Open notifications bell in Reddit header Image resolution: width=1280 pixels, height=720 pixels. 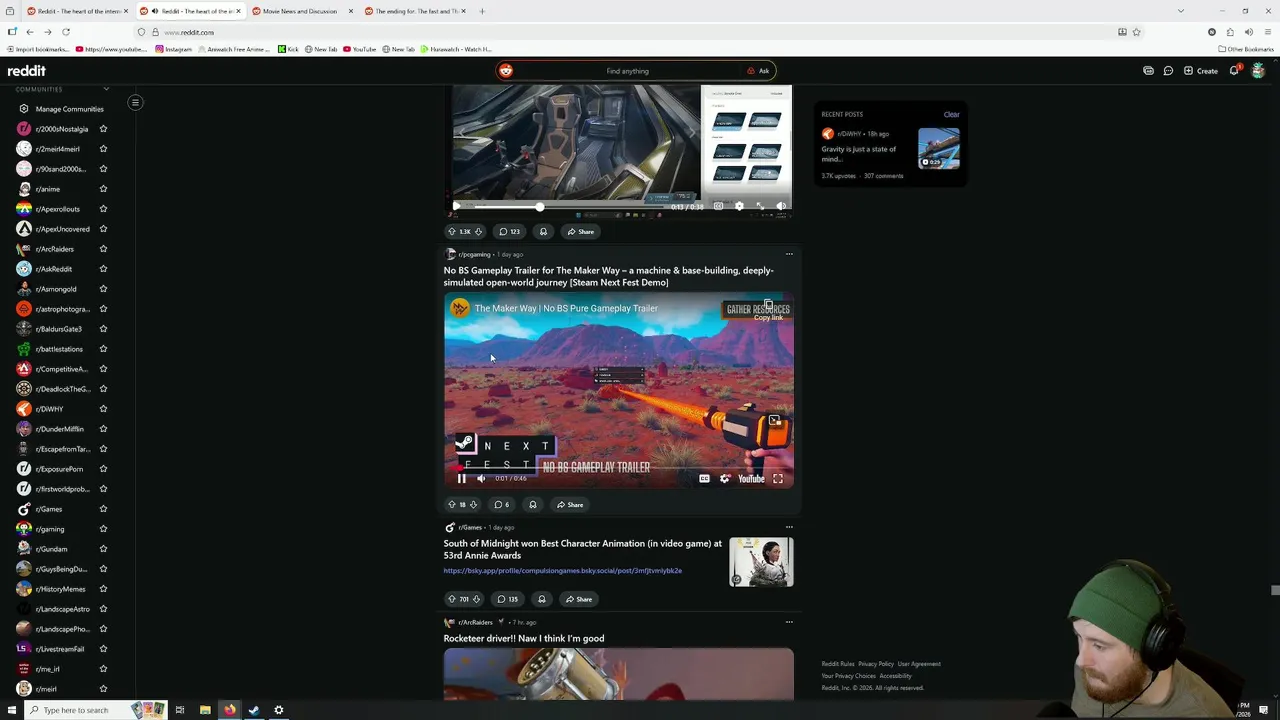(1234, 71)
